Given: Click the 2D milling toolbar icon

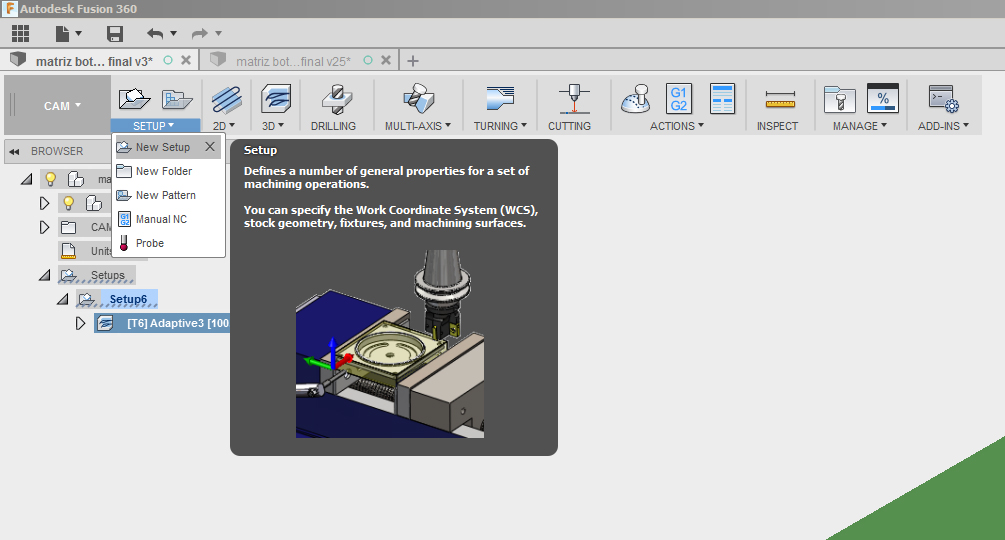Looking at the screenshot, I should pos(226,99).
